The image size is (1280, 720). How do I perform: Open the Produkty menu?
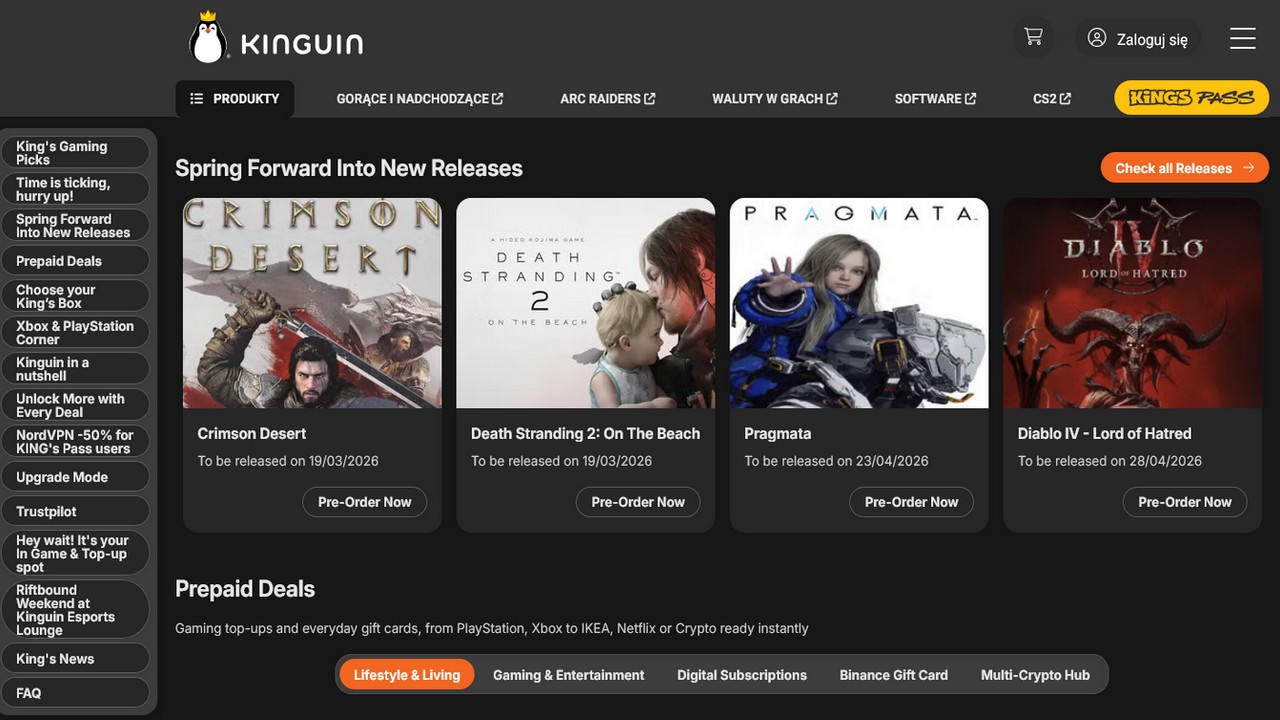[x=235, y=98]
